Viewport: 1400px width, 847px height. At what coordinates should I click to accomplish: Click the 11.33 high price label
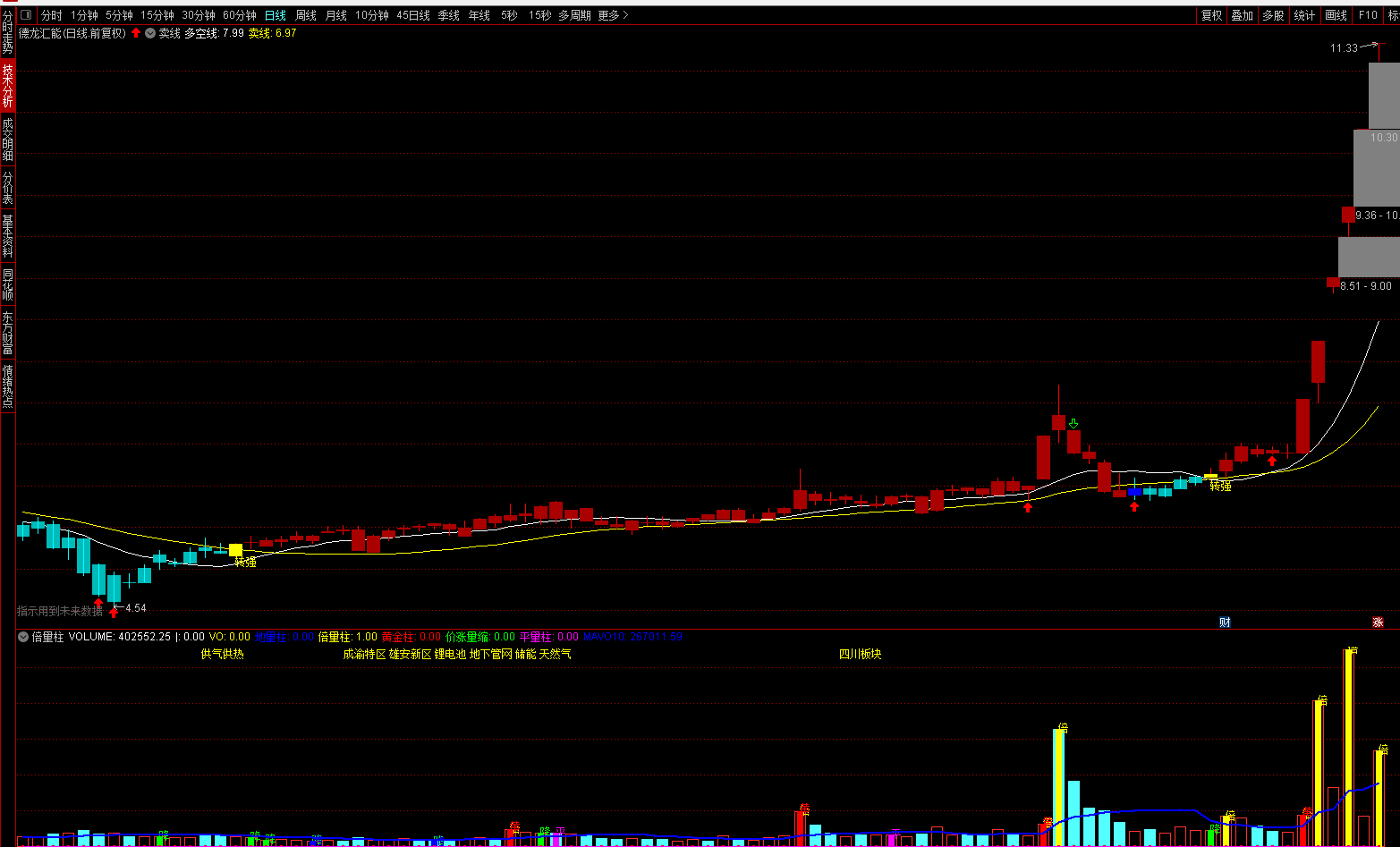click(1344, 48)
